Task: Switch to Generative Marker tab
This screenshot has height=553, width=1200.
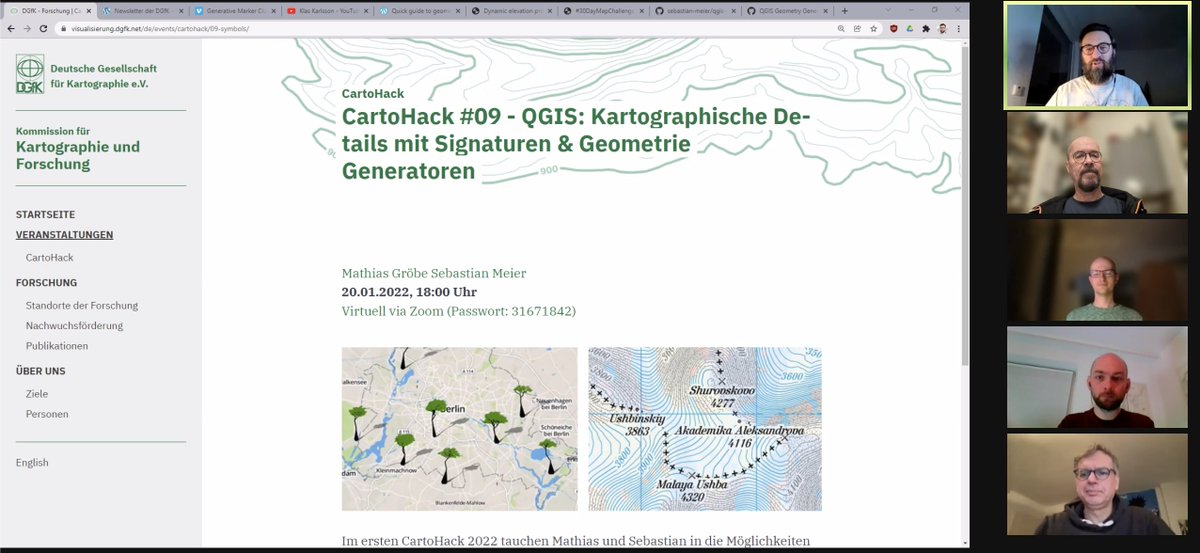Action: click(235, 10)
